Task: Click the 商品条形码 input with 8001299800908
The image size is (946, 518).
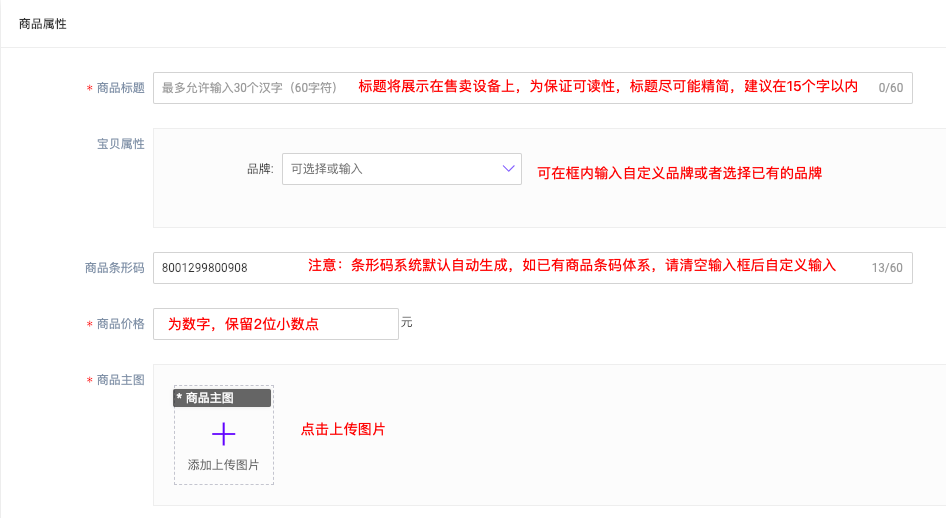Action: click(x=532, y=268)
